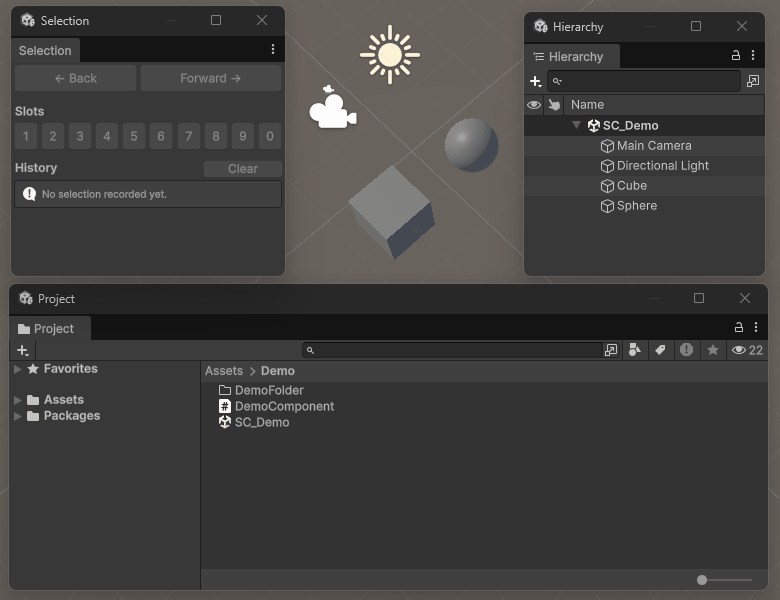Screen dimensions: 780x600
Task: Click into the Hierarchy search field
Action: [643, 81]
